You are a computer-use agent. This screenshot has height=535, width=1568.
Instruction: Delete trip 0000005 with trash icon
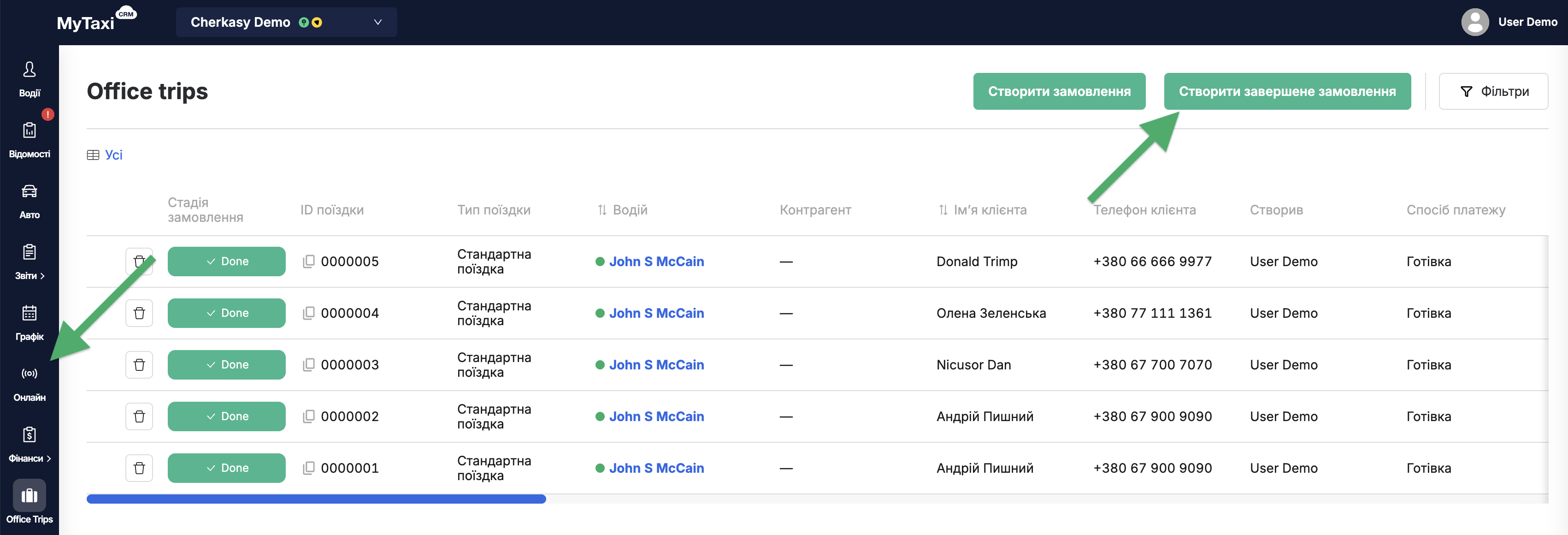click(139, 262)
